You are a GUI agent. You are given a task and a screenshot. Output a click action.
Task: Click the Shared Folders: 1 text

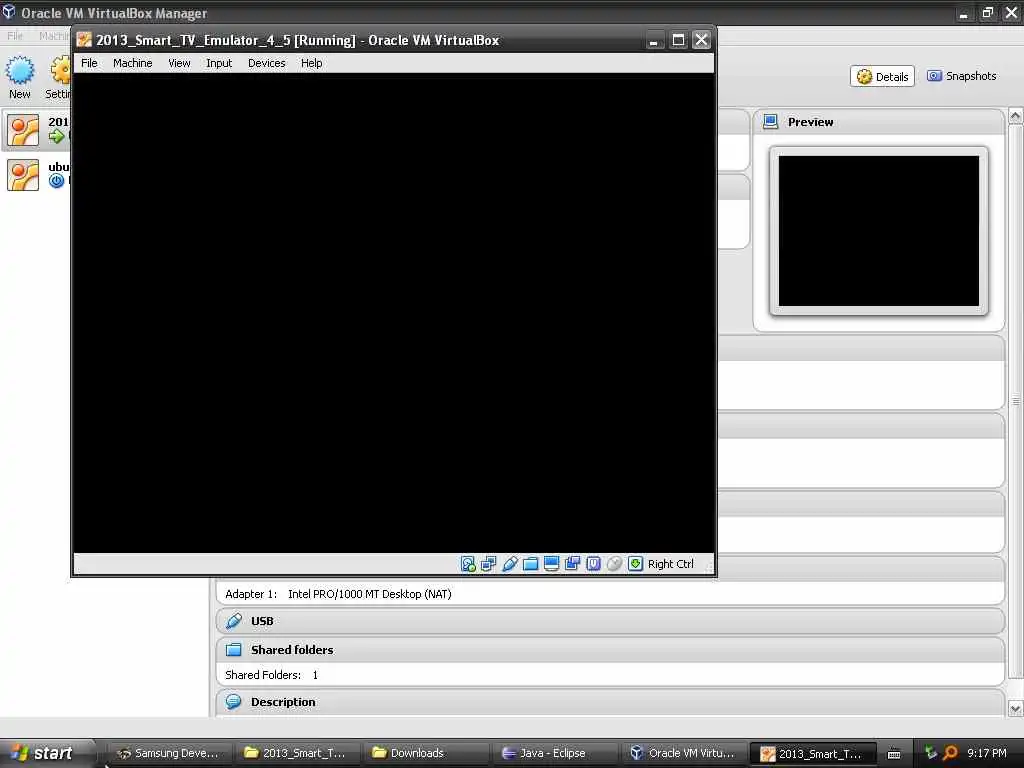pyautogui.click(x=272, y=675)
